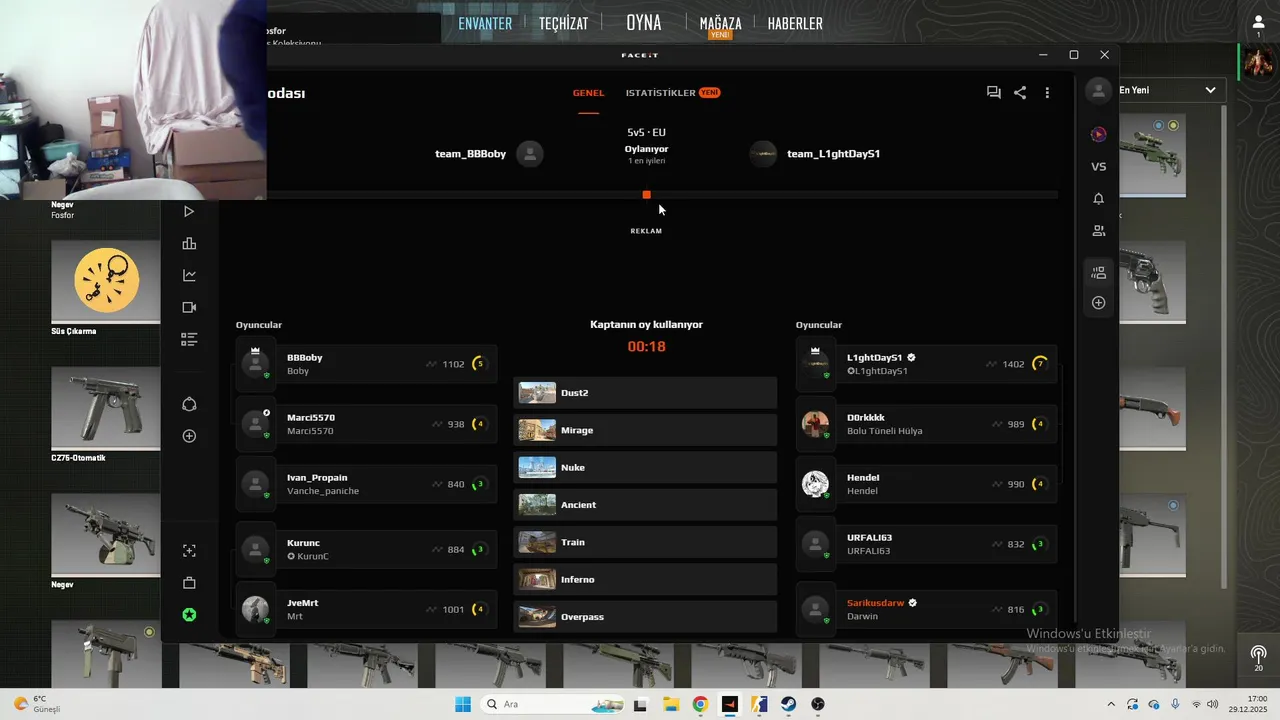Open the volume control in system tray
1280x720 pixels.
point(1212,704)
